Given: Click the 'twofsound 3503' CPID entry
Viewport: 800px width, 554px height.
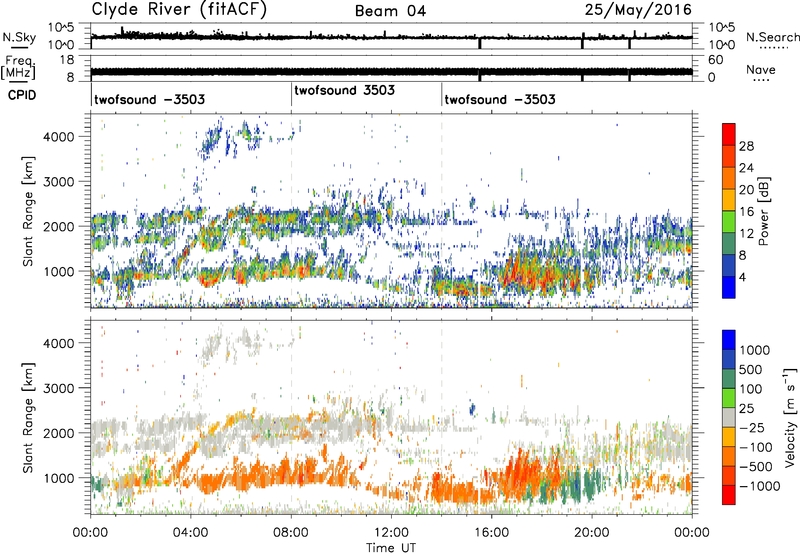Looking at the screenshot, I should (x=344, y=90).
